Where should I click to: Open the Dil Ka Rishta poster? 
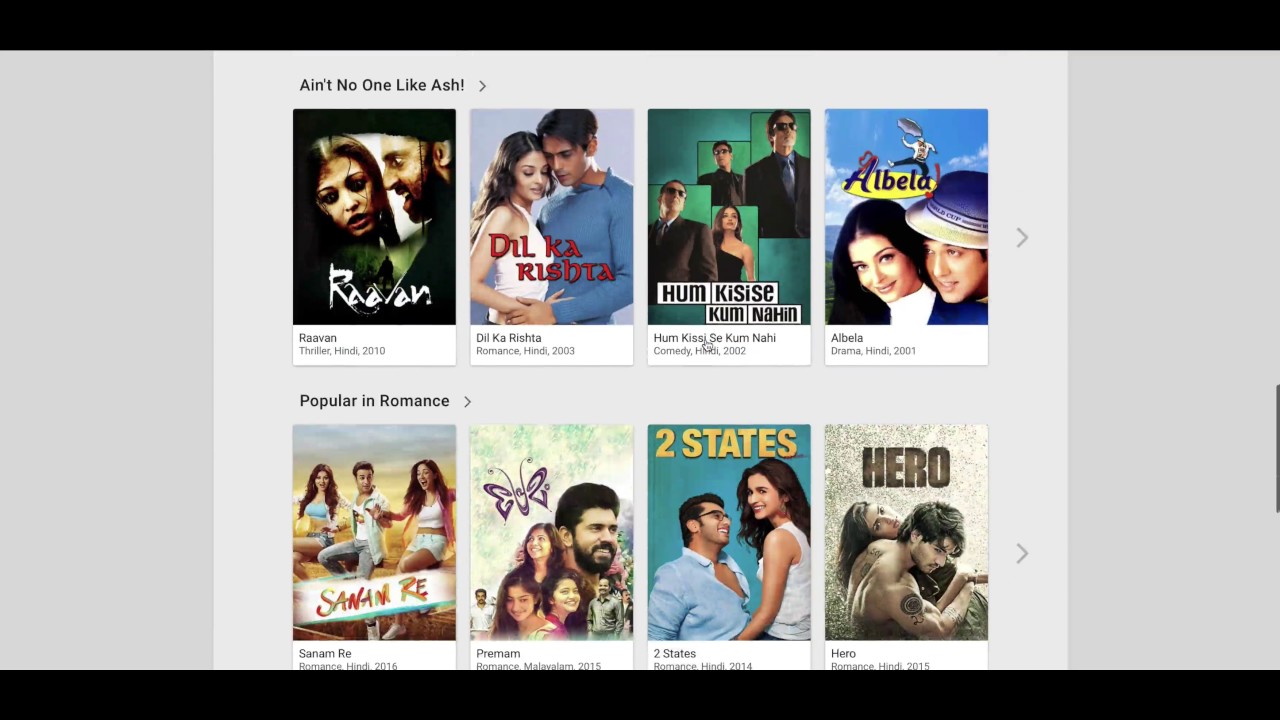(552, 217)
